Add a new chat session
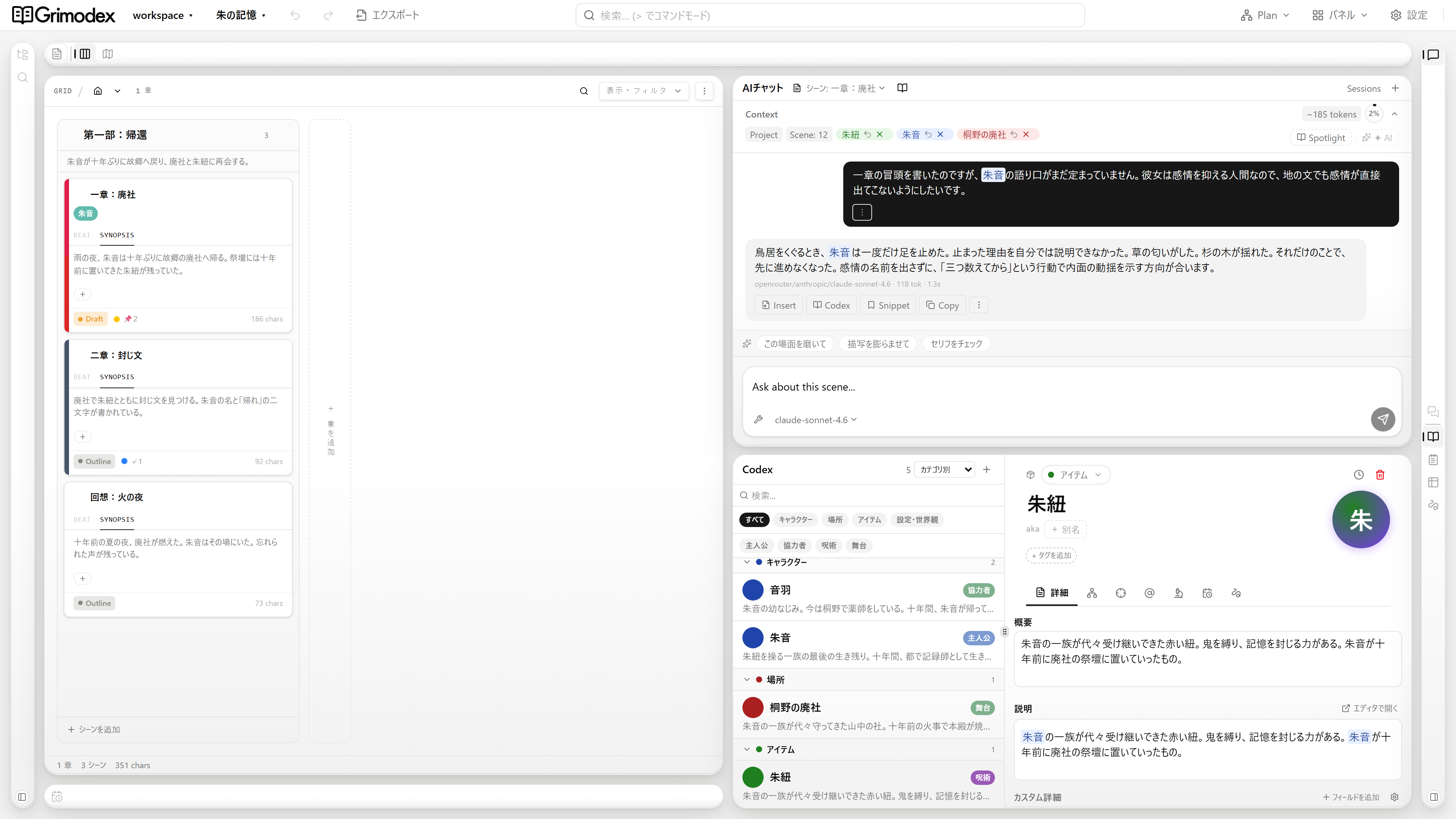The height and width of the screenshot is (819, 1456). 1395,88
